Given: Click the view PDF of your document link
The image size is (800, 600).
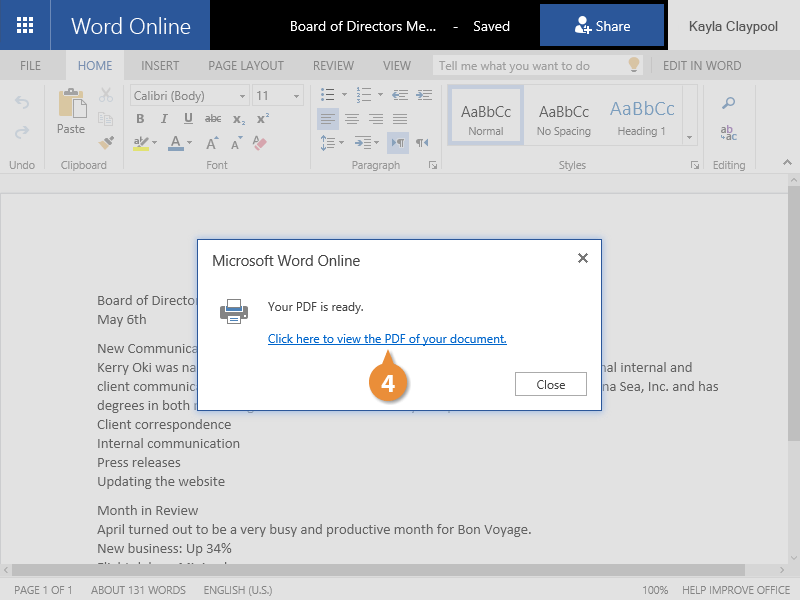Looking at the screenshot, I should point(387,339).
